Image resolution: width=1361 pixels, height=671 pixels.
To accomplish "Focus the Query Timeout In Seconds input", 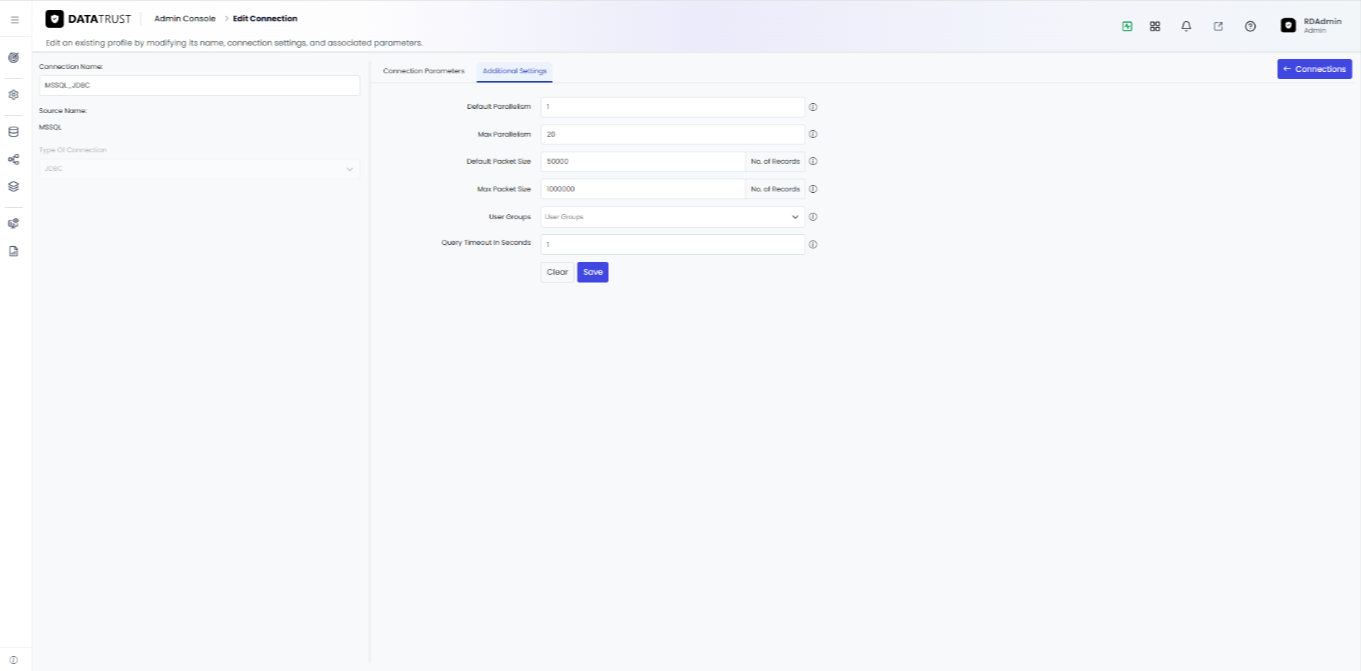I will click(672, 244).
